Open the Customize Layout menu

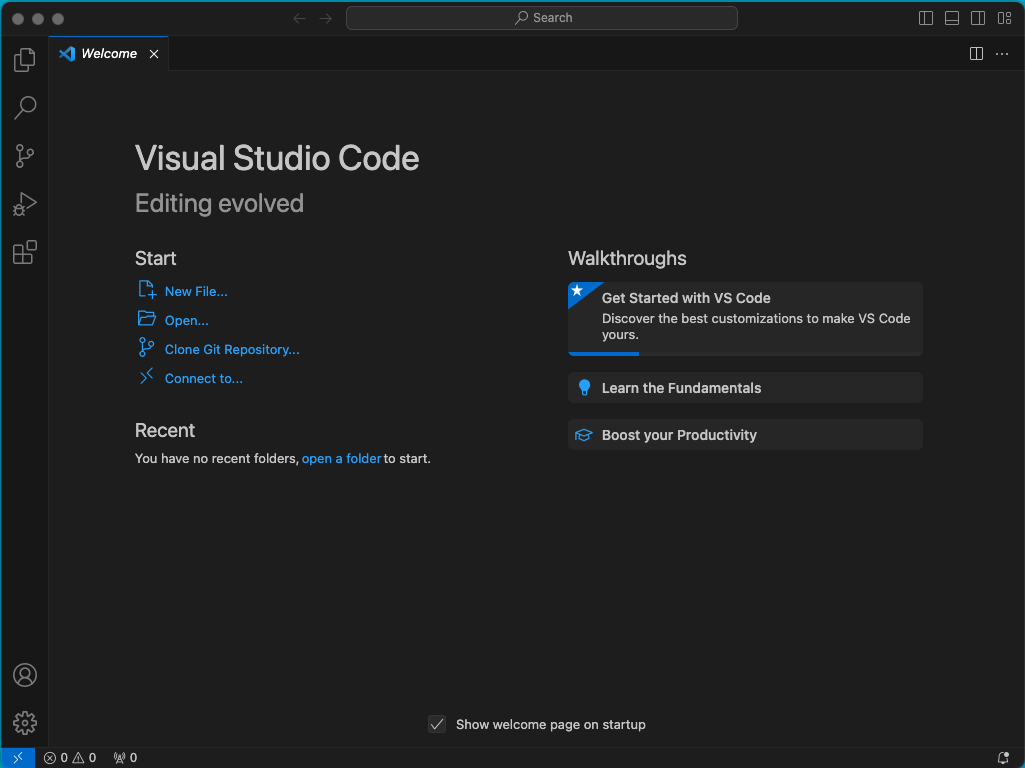point(1004,18)
